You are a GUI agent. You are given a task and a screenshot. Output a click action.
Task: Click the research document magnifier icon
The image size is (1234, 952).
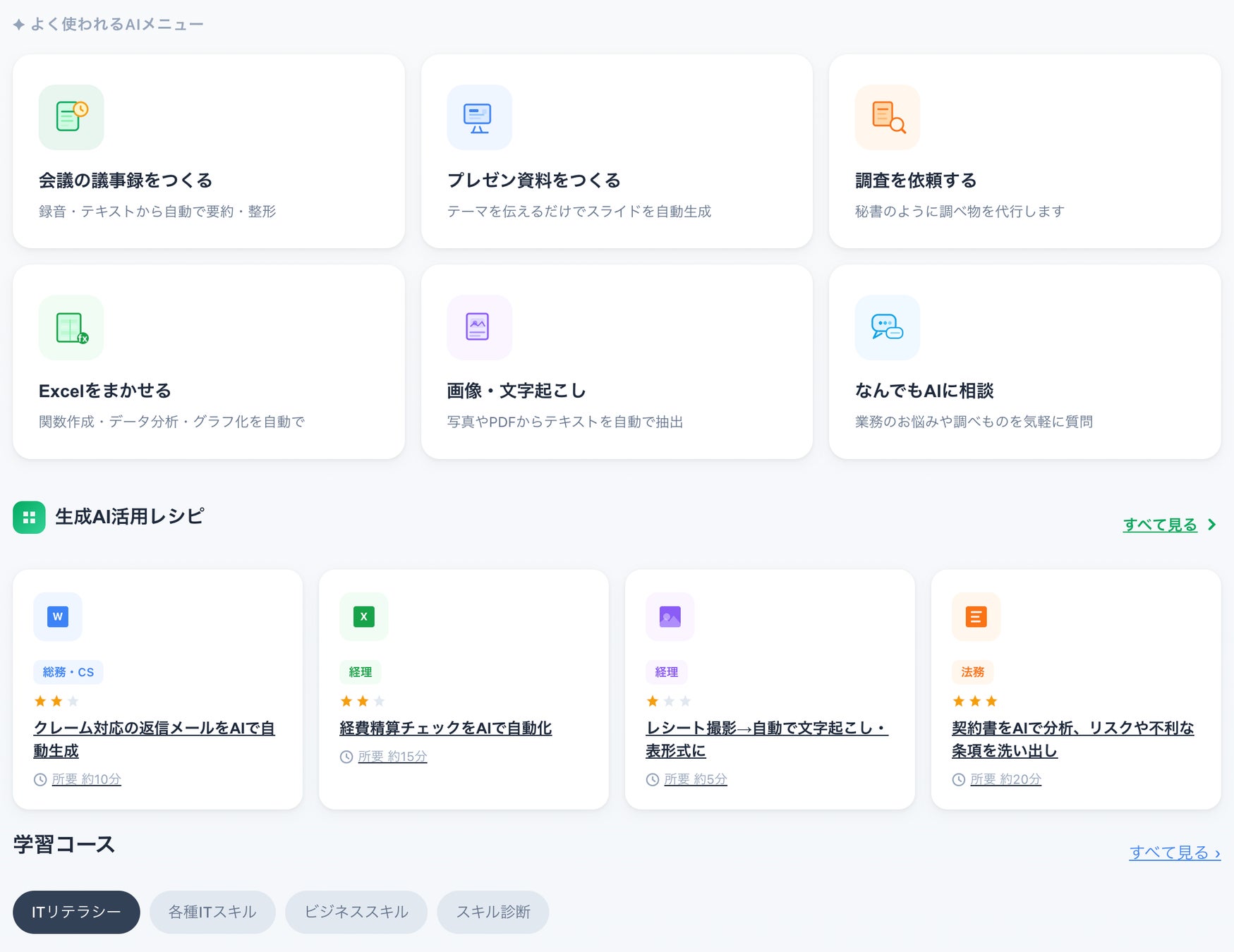[x=888, y=117]
